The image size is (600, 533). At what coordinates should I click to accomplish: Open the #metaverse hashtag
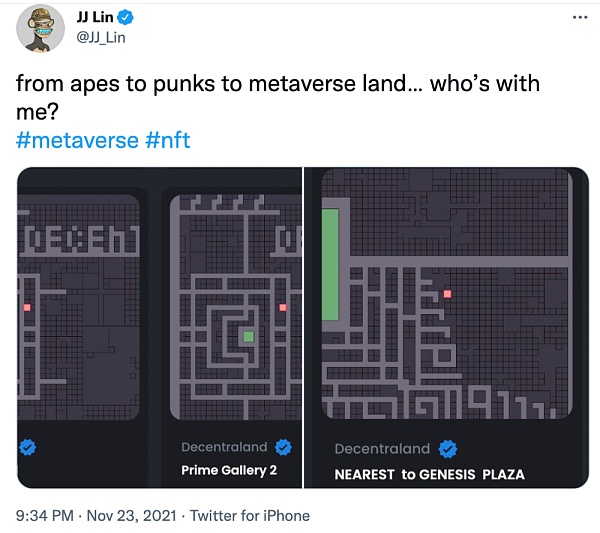click(77, 139)
